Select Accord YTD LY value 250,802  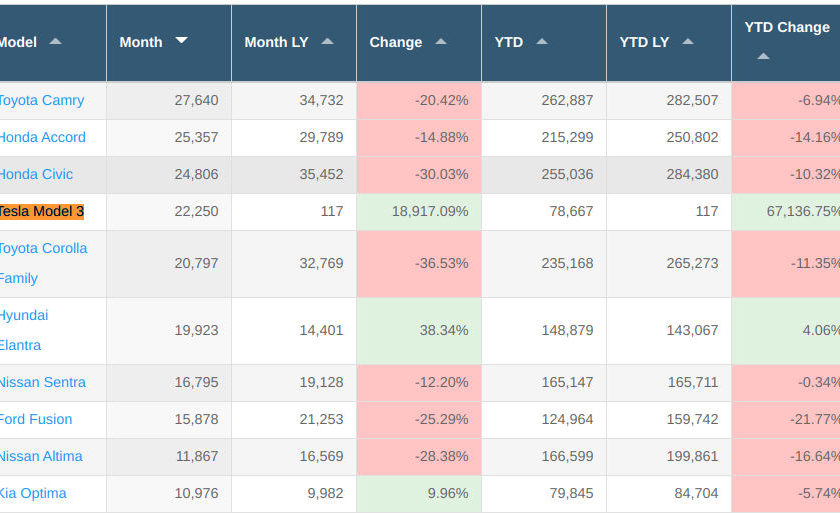692,137
